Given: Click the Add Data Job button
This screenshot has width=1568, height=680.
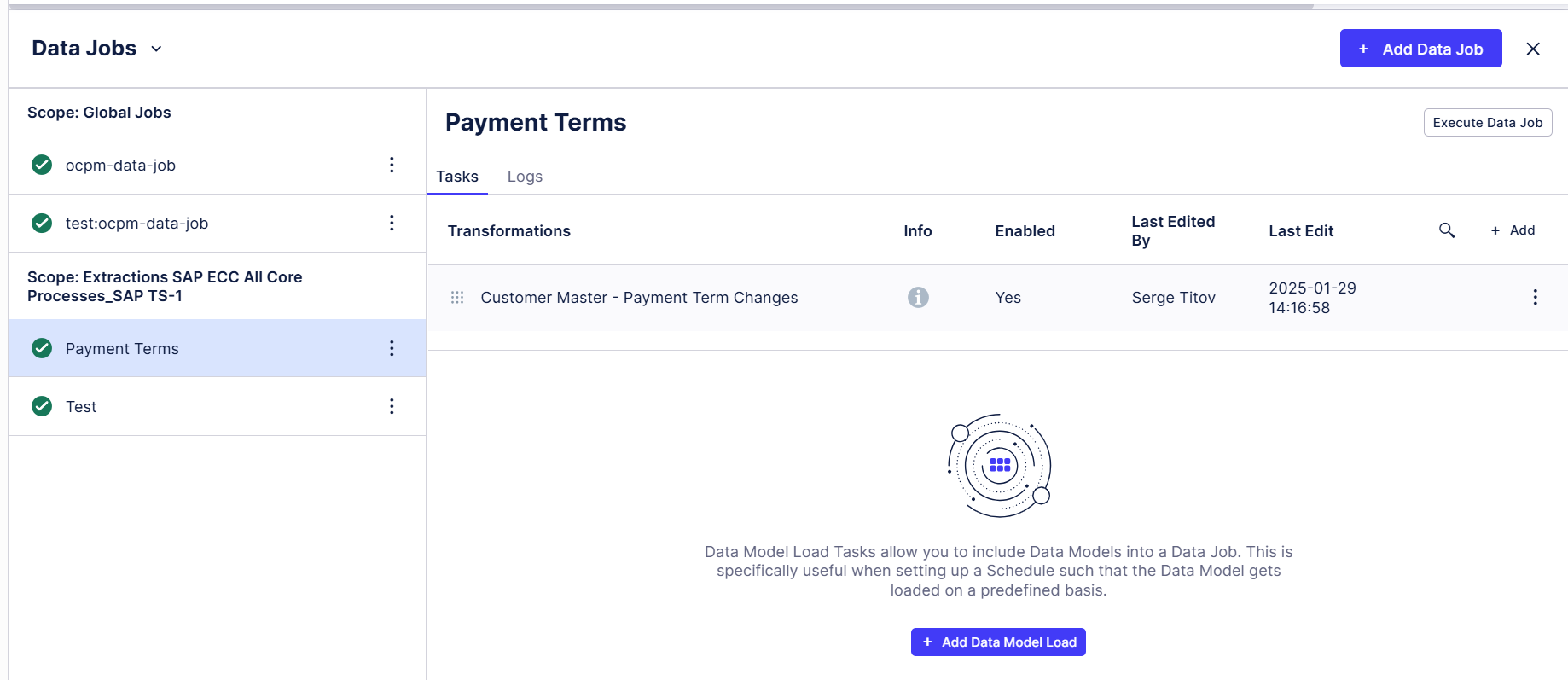Looking at the screenshot, I should coord(1420,49).
